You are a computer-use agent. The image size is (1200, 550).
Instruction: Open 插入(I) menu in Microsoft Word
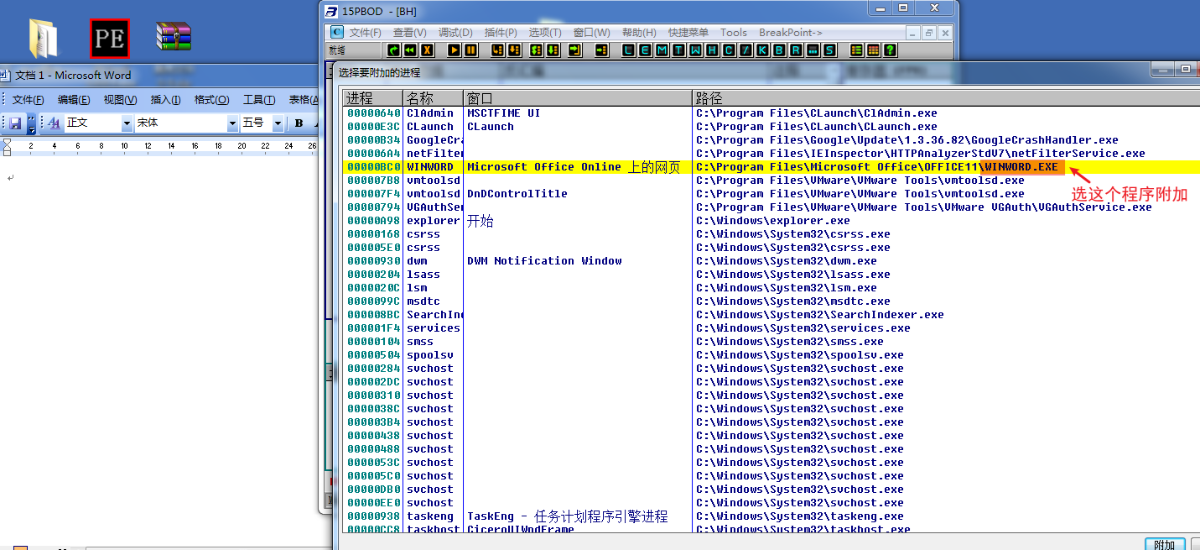[x=165, y=99]
